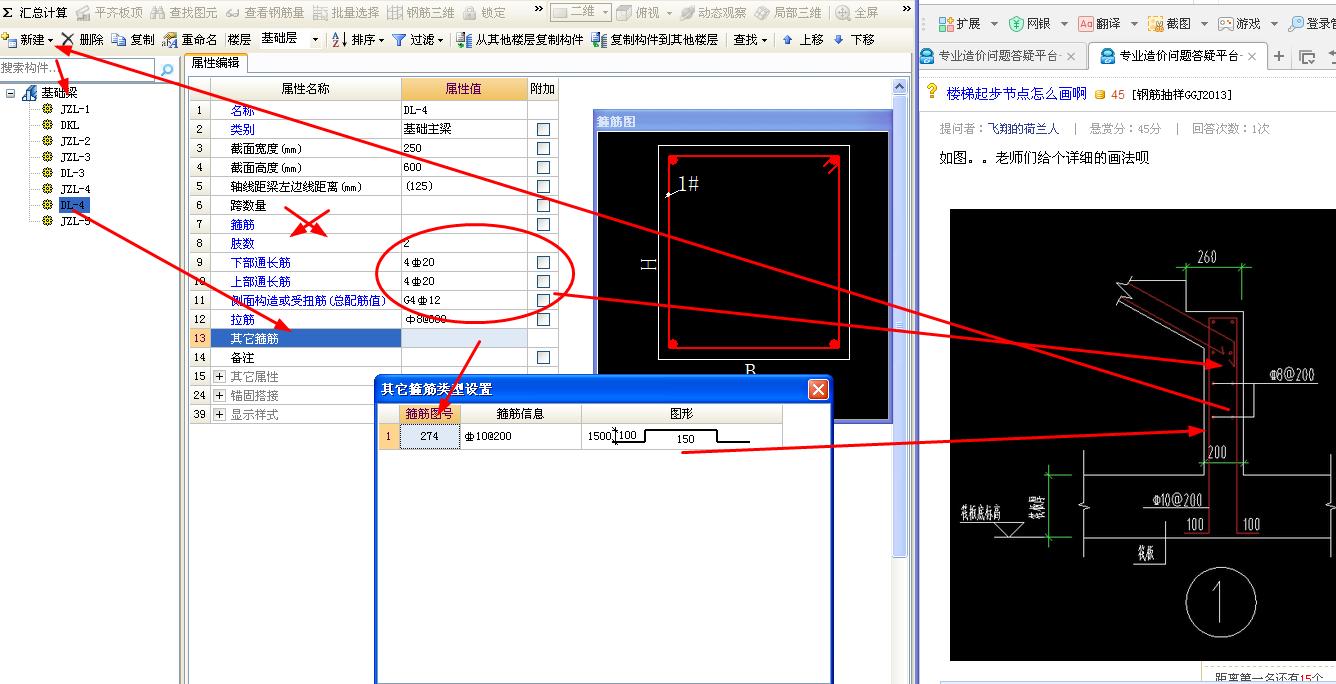Click 局部三维 toolbar icon
The image size is (1336, 684).
[763, 13]
